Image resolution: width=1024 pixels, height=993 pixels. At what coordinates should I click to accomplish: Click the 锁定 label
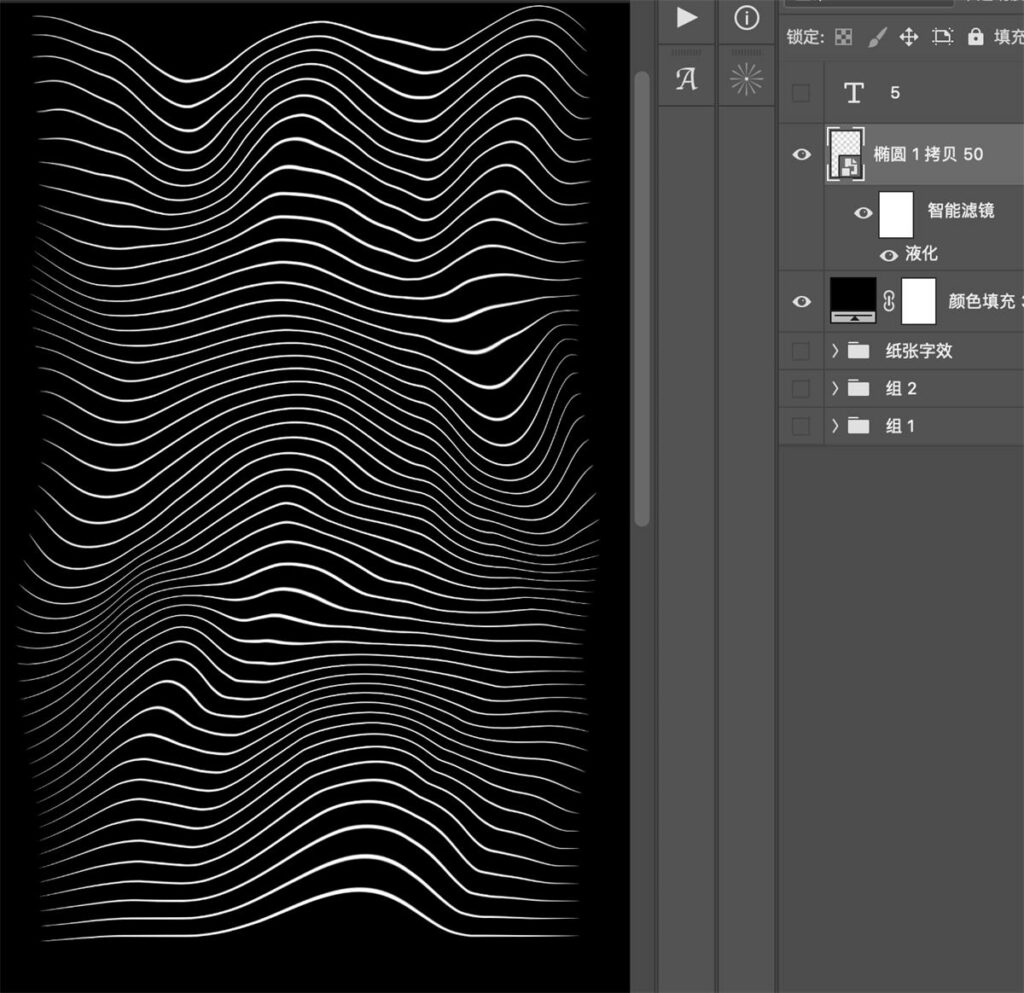805,37
